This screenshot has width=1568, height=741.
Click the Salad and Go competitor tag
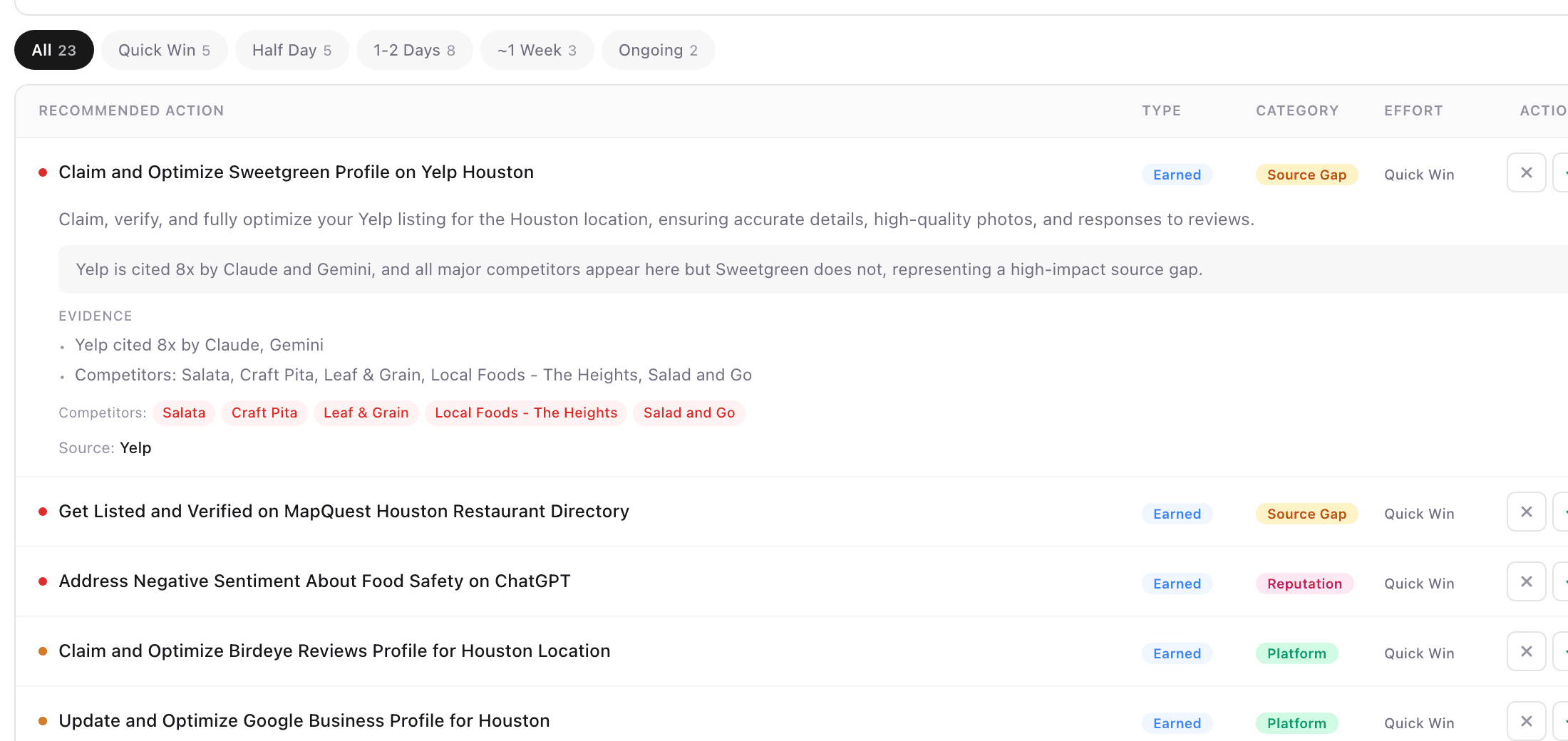689,413
